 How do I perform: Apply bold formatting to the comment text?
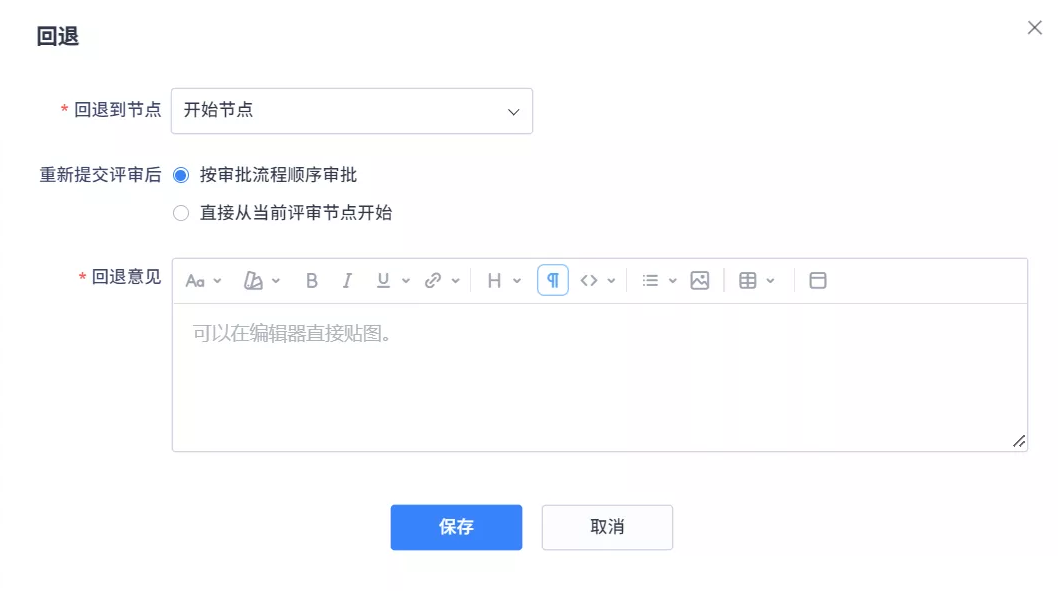(x=311, y=280)
